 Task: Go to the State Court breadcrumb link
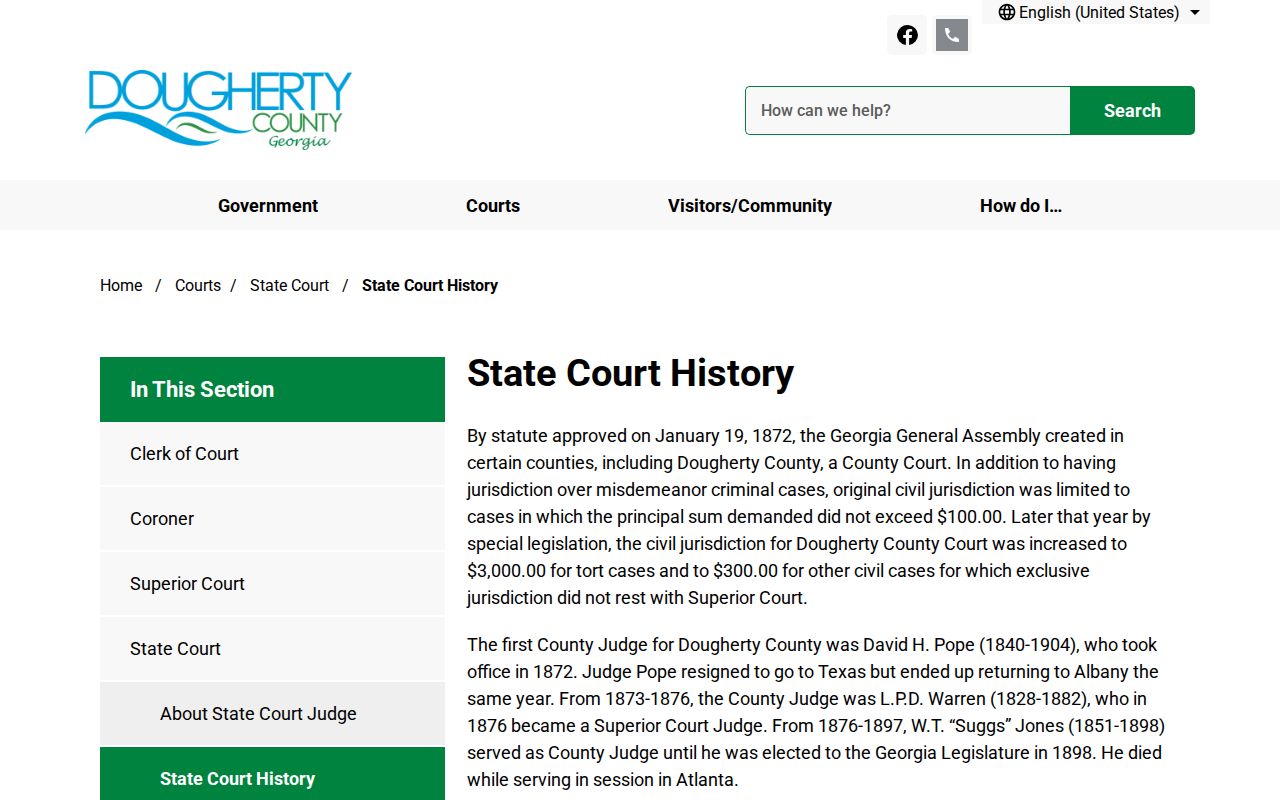click(x=289, y=285)
